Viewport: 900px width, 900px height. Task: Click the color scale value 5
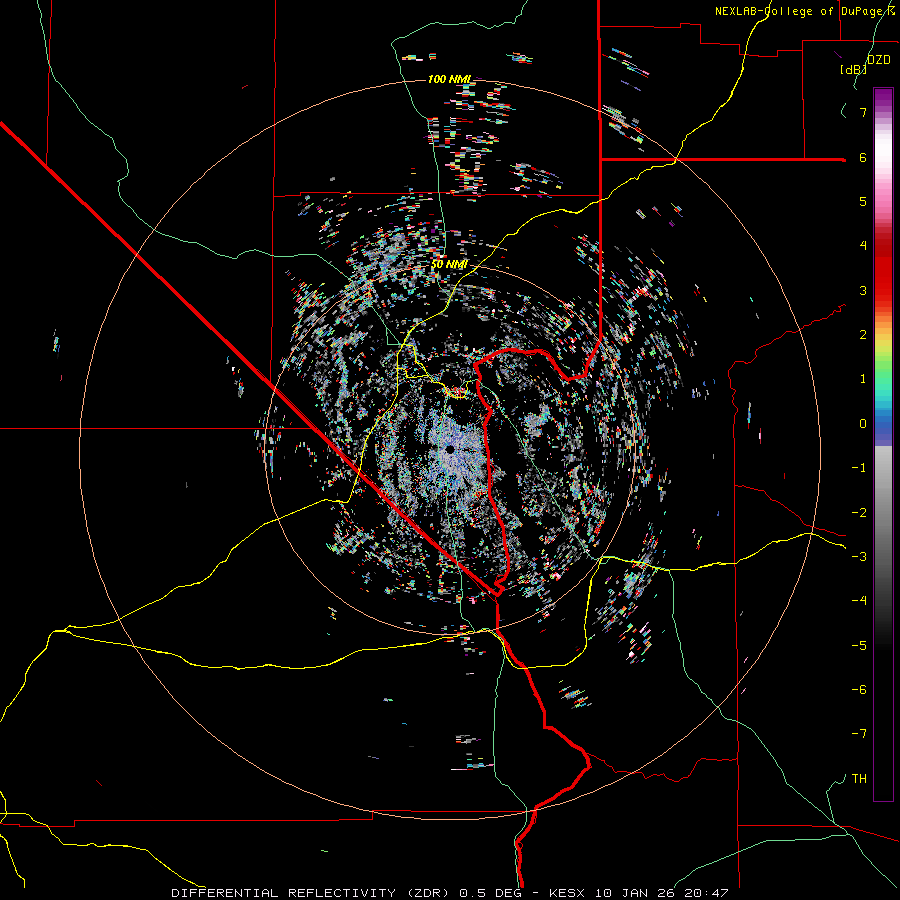click(863, 201)
